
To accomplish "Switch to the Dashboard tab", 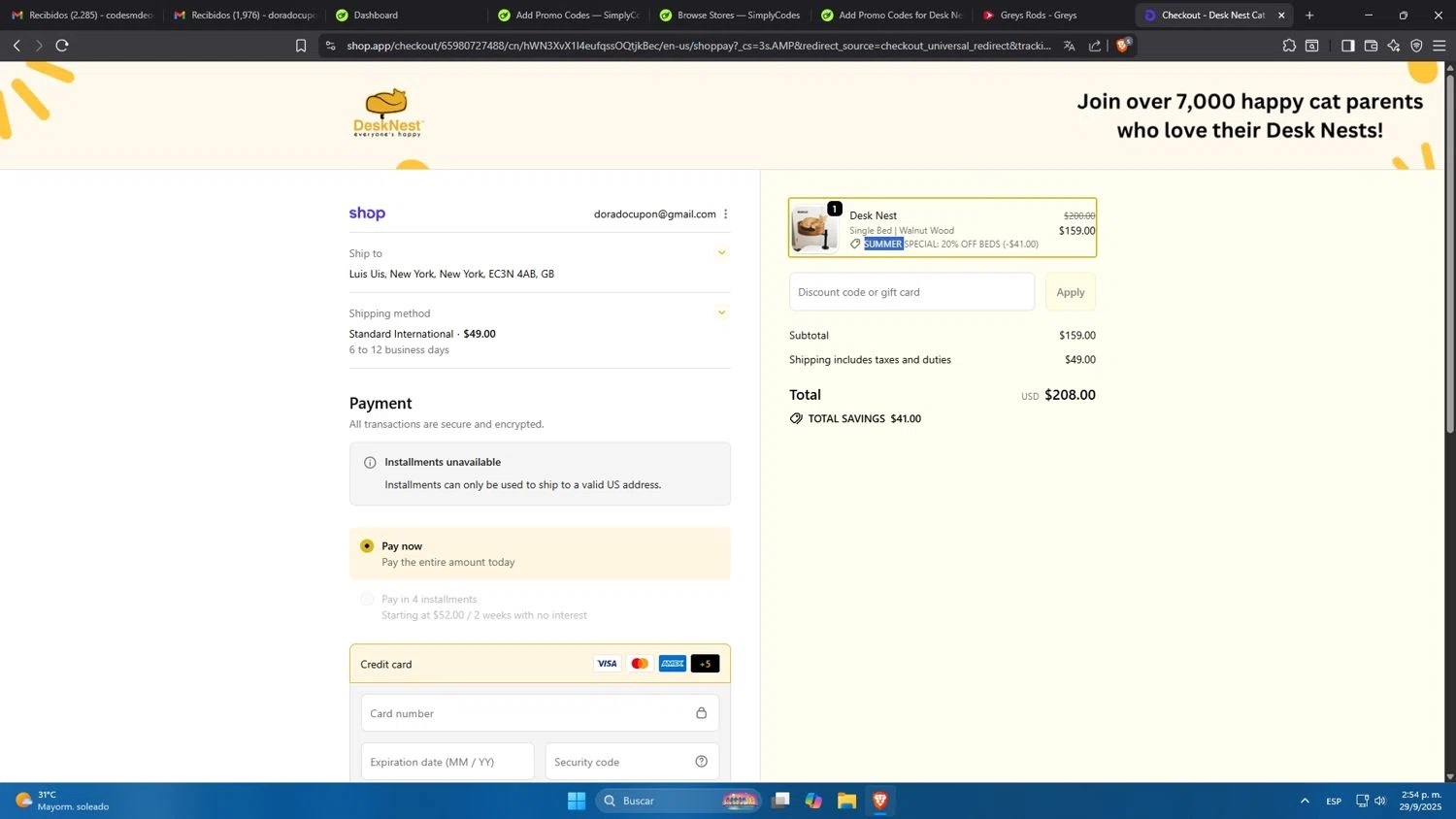I will point(406,15).
